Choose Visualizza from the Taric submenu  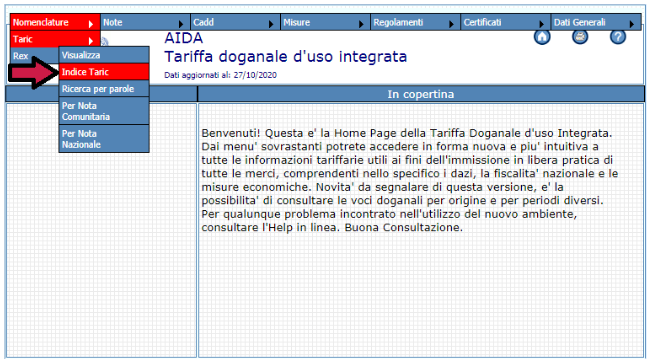click(104, 55)
